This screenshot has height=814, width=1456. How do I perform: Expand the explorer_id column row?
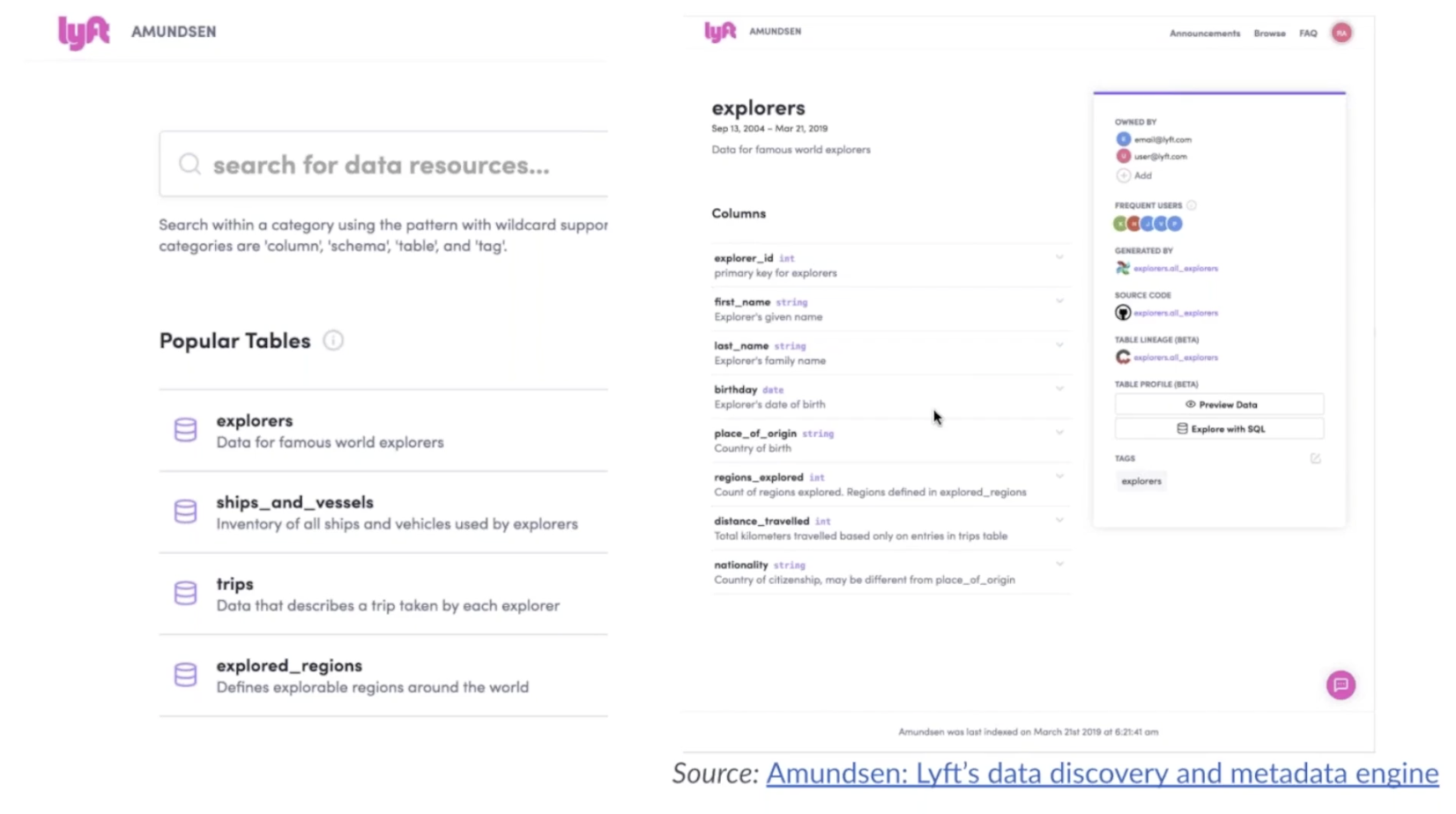(1059, 257)
